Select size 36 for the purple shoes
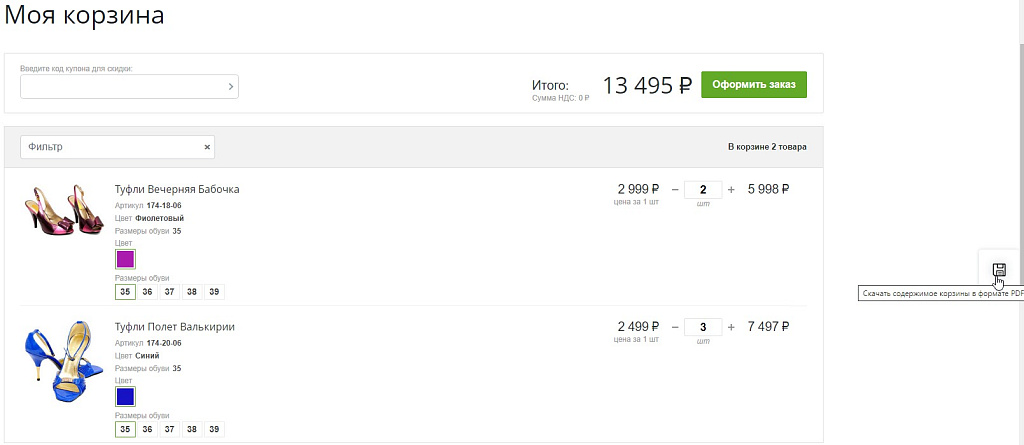Image resolution: width=1024 pixels, height=445 pixels. pyautogui.click(x=147, y=292)
